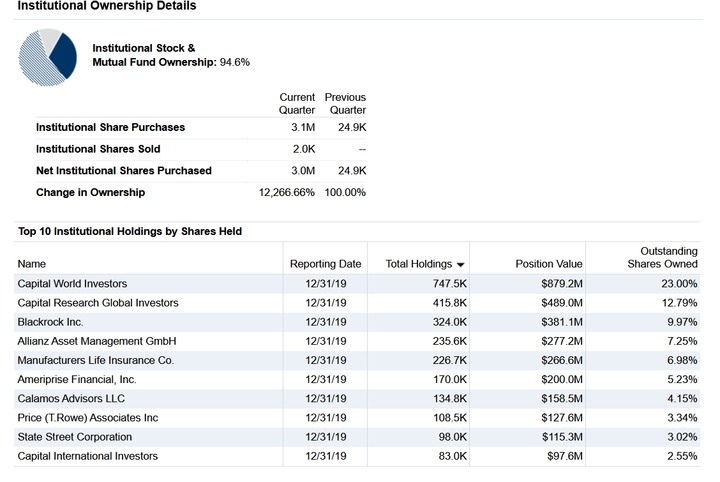The height and width of the screenshot is (482, 720).
Task: Select Ameriprise Financial, Inc. name
Action: pyautogui.click(x=77, y=380)
